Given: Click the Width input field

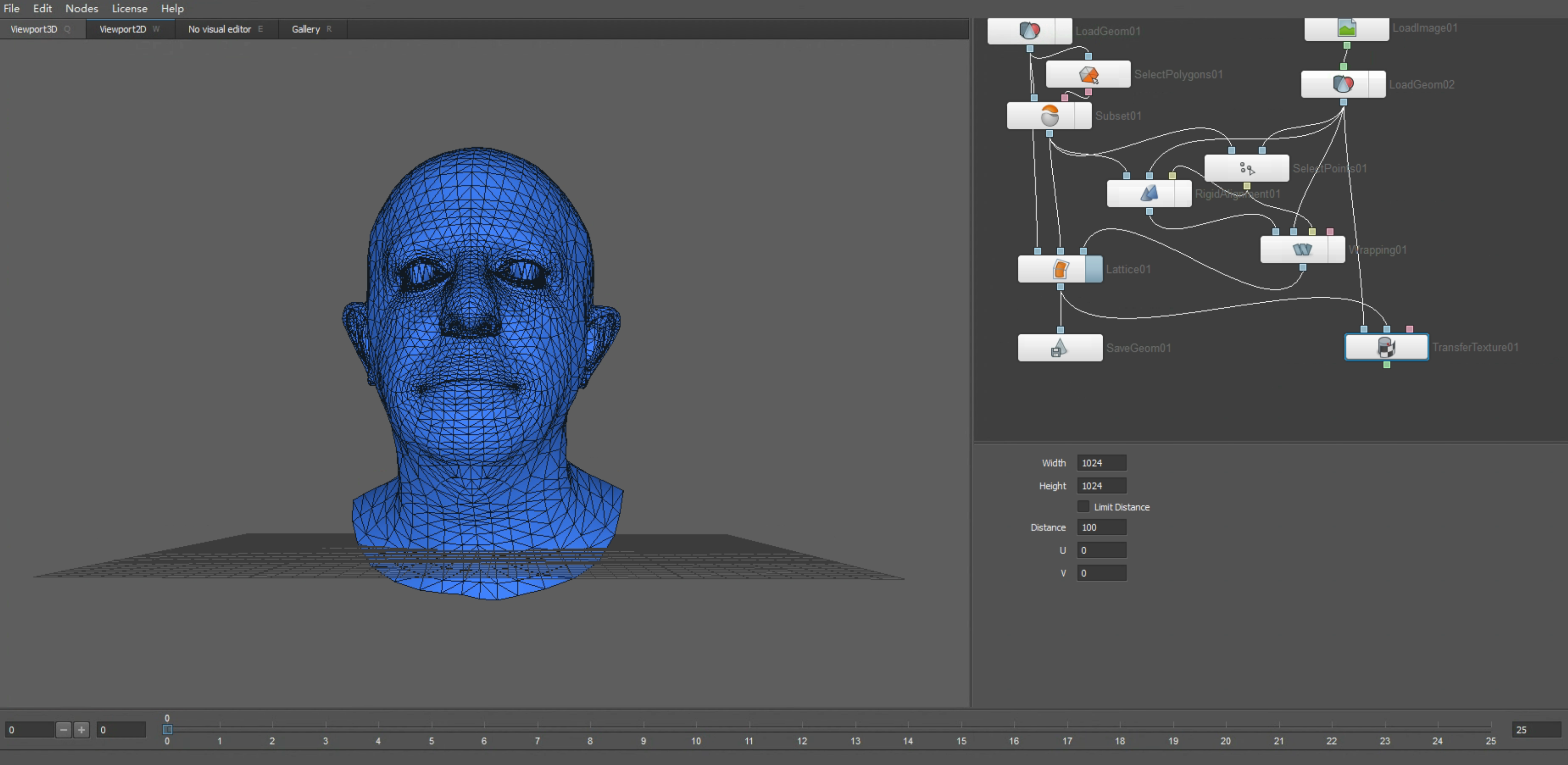Looking at the screenshot, I should tap(1101, 463).
